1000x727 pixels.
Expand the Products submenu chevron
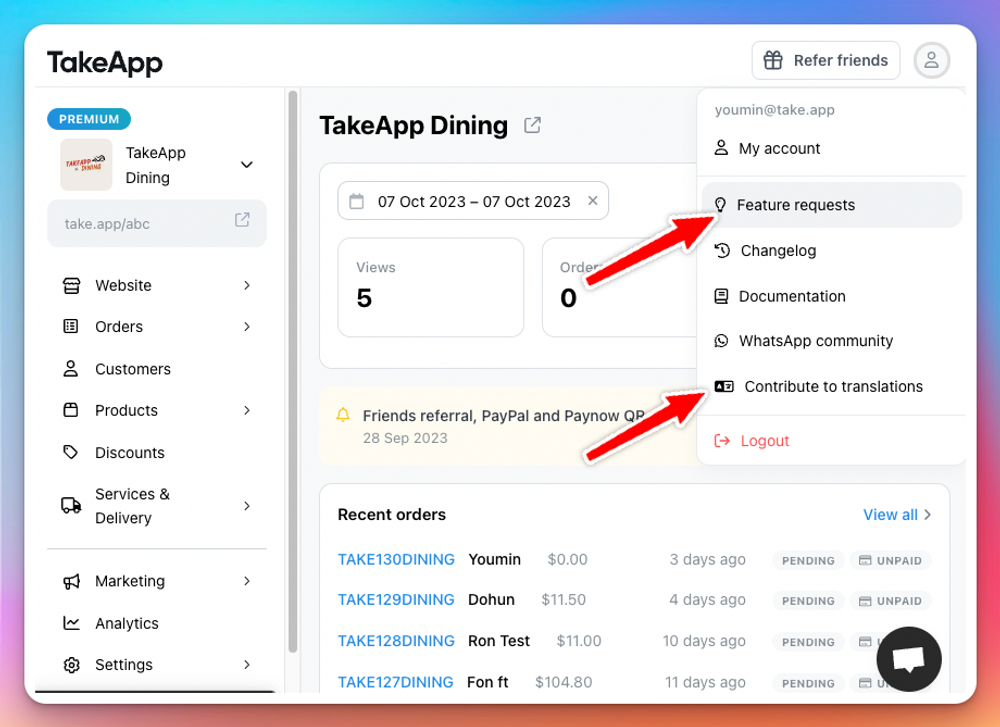(x=247, y=410)
